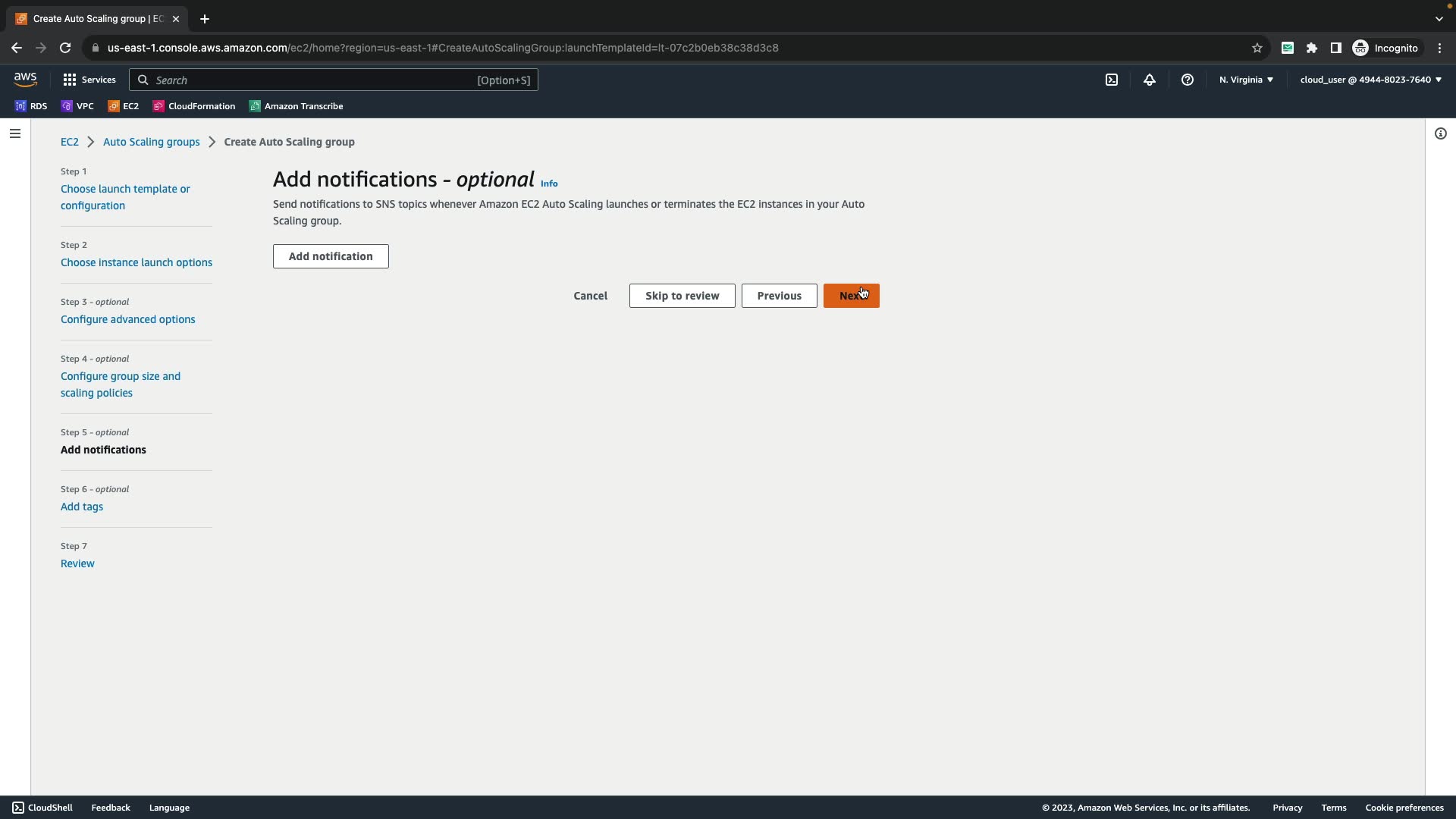Click the Add notification button

331,256
